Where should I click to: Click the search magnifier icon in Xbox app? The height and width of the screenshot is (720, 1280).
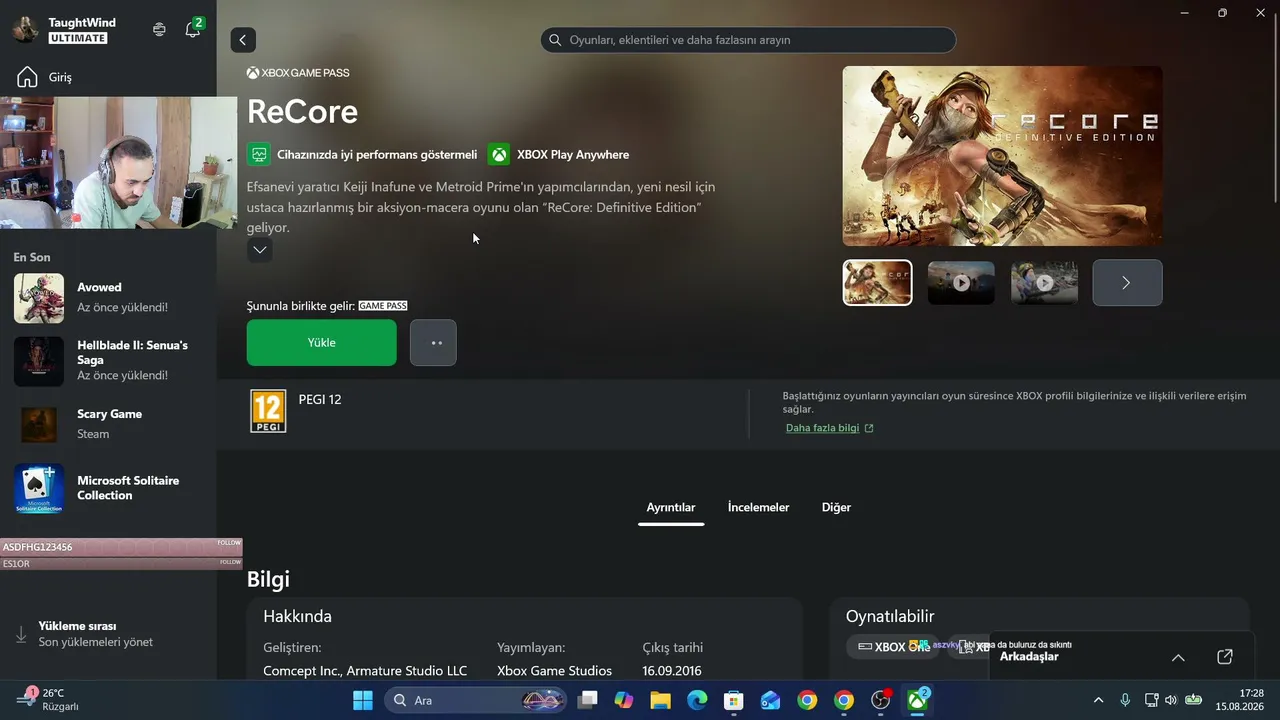coord(555,40)
